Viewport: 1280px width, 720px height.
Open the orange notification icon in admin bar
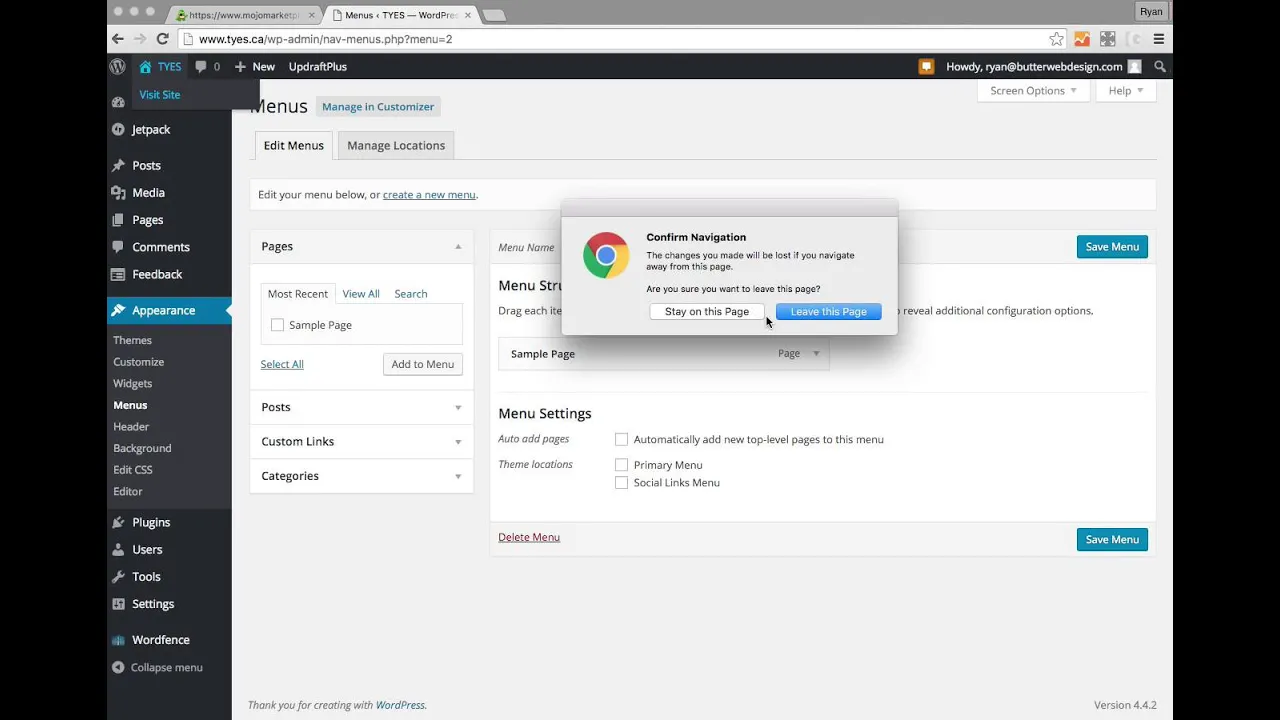(x=927, y=67)
